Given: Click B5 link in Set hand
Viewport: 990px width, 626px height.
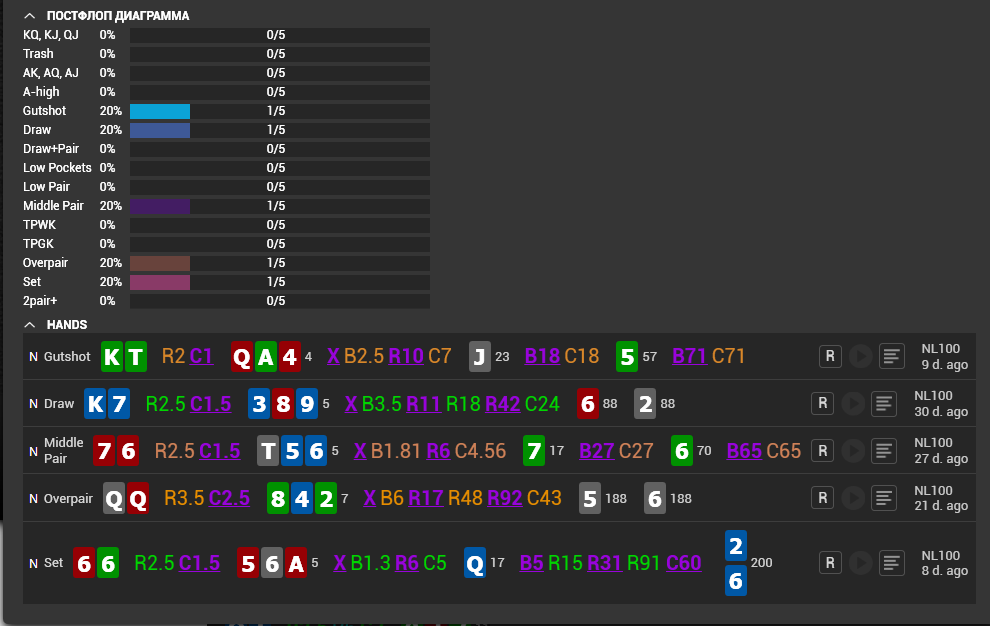Looking at the screenshot, I should pos(532,563).
